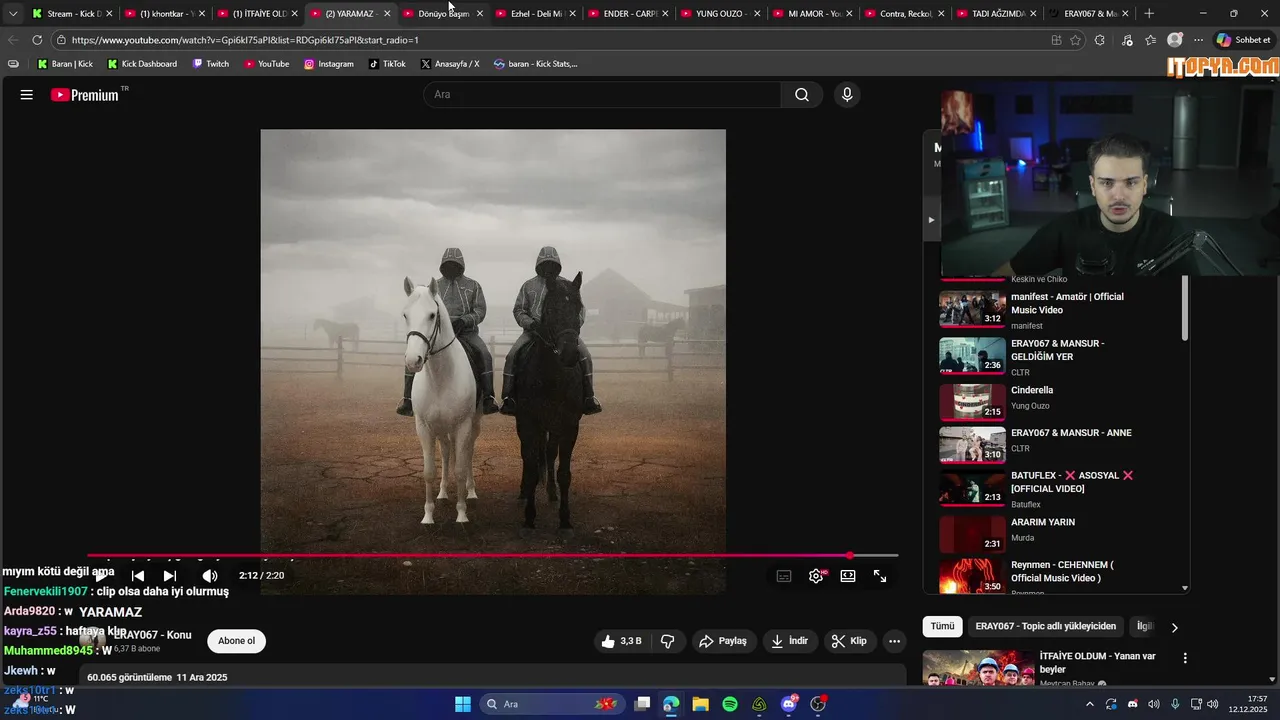The image size is (1280, 720).
Task: Switch to the MI AMOR tab
Action: click(814, 14)
